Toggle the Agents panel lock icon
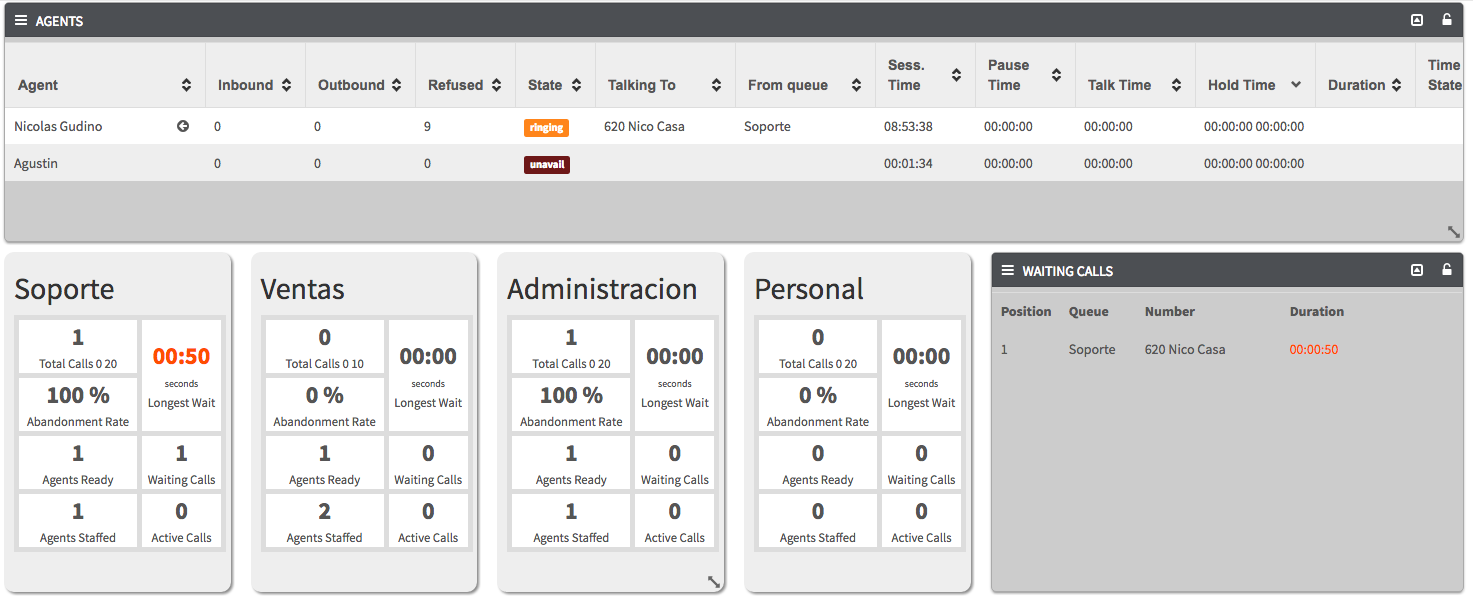Viewport: 1473px width, 599px height. point(1447,20)
